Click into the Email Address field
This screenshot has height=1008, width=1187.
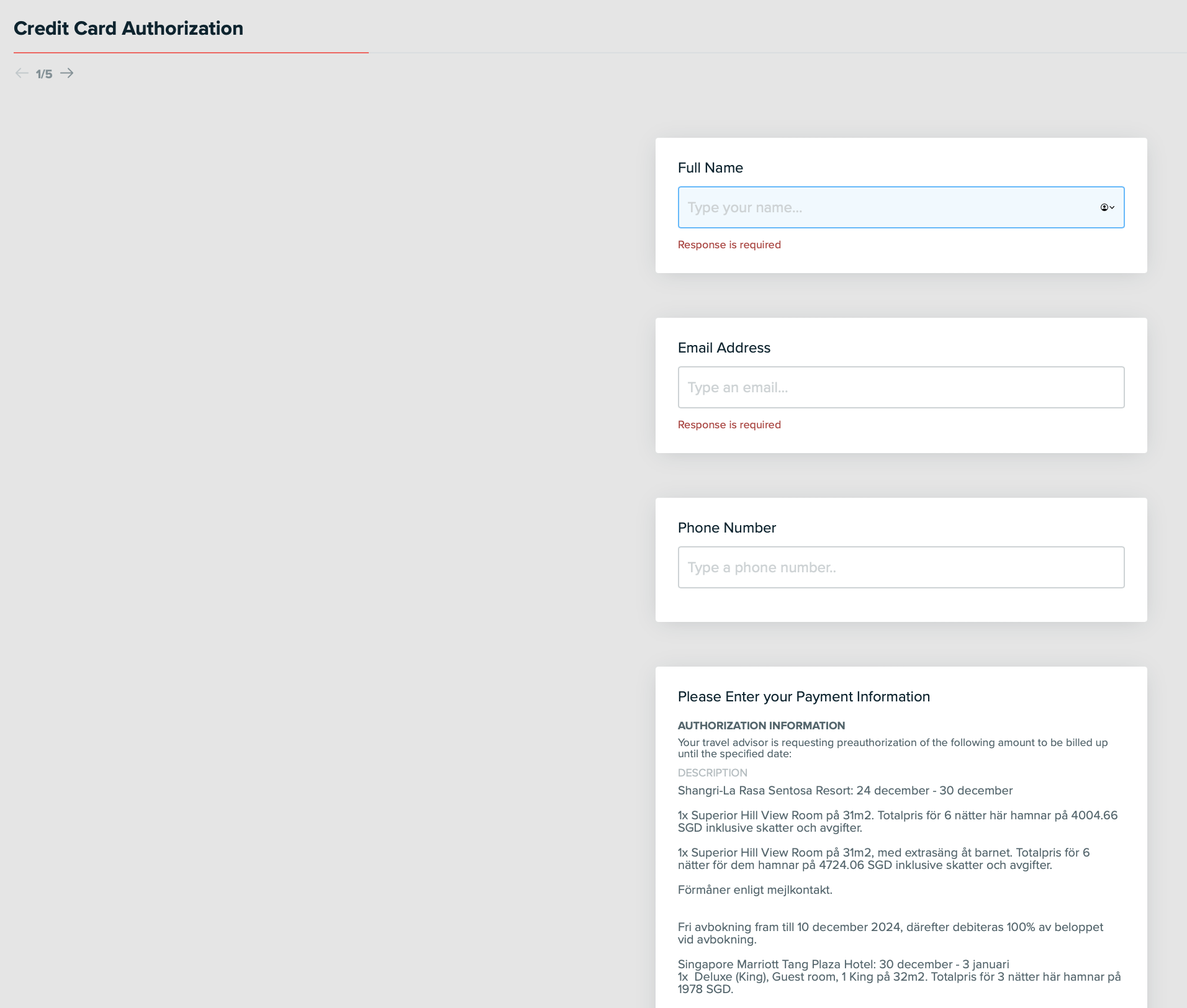900,387
